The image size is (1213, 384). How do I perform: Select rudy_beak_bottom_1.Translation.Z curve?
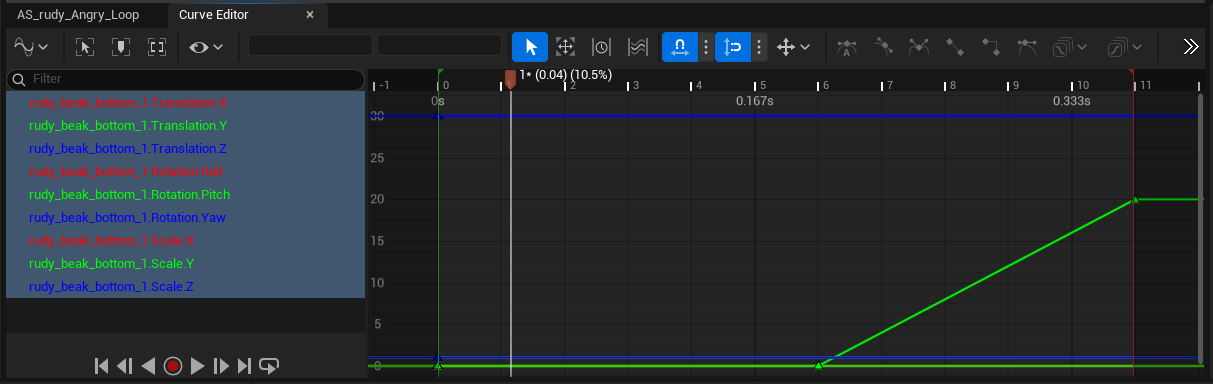tap(128, 149)
